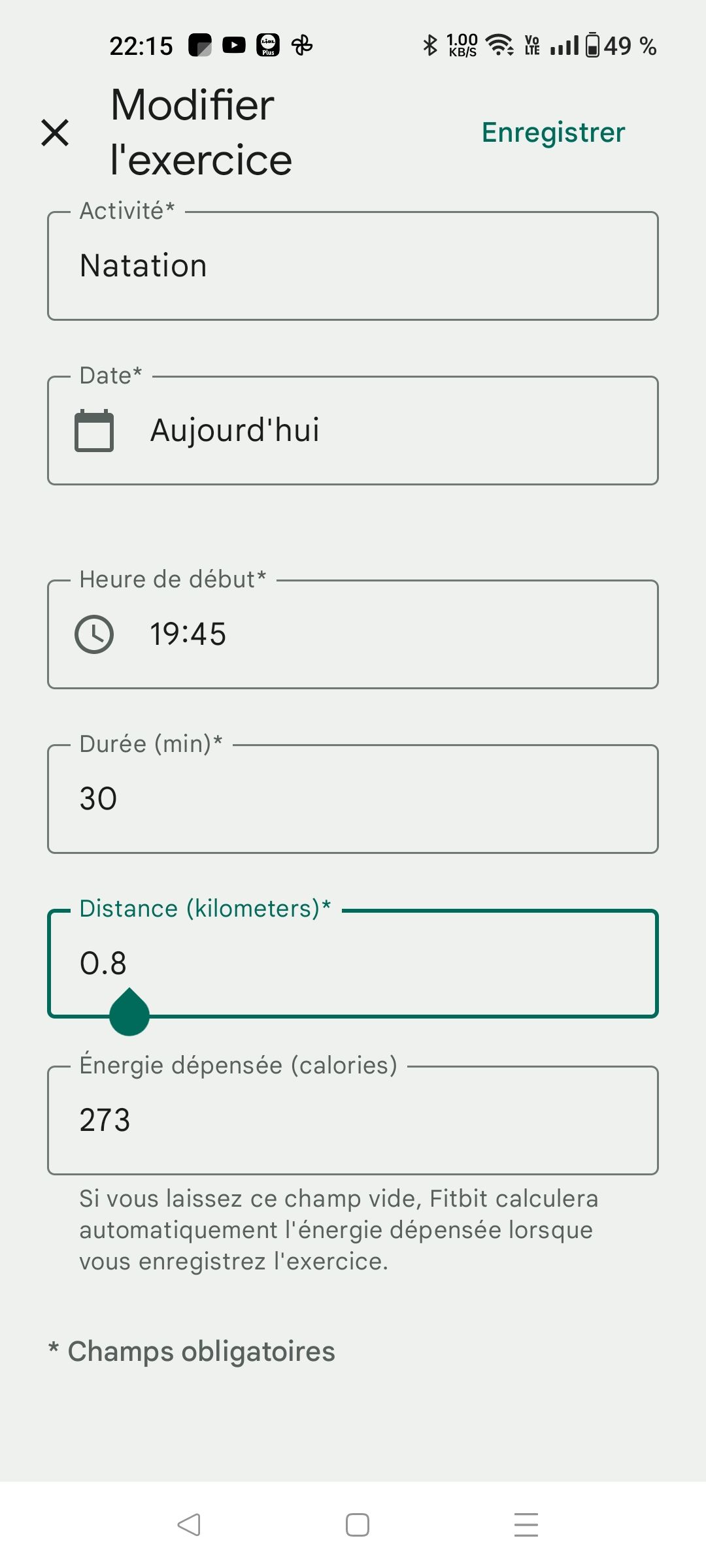Tap the Wi-Fi status icon
This screenshot has width=706, height=1568.
pos(500,45)
